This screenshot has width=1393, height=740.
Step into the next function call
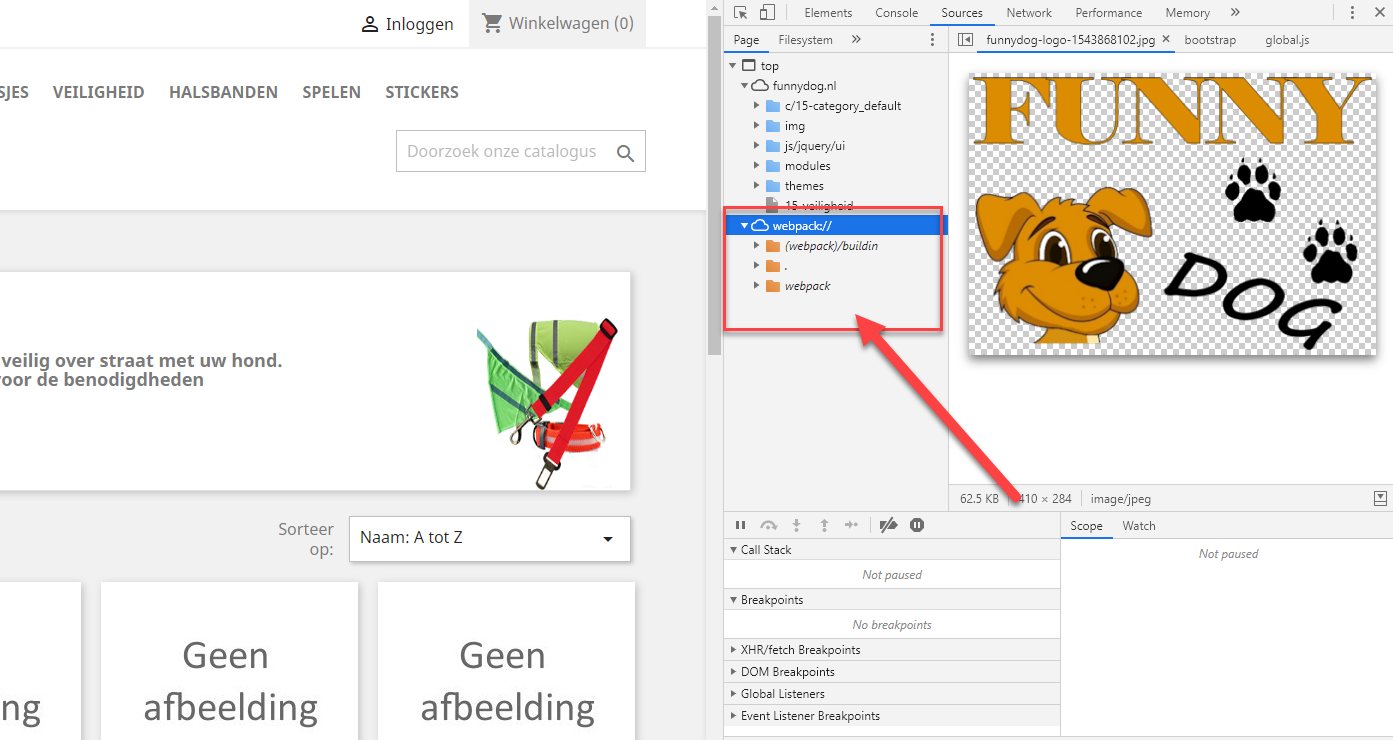pyautogui.click(x=797, y=525)
